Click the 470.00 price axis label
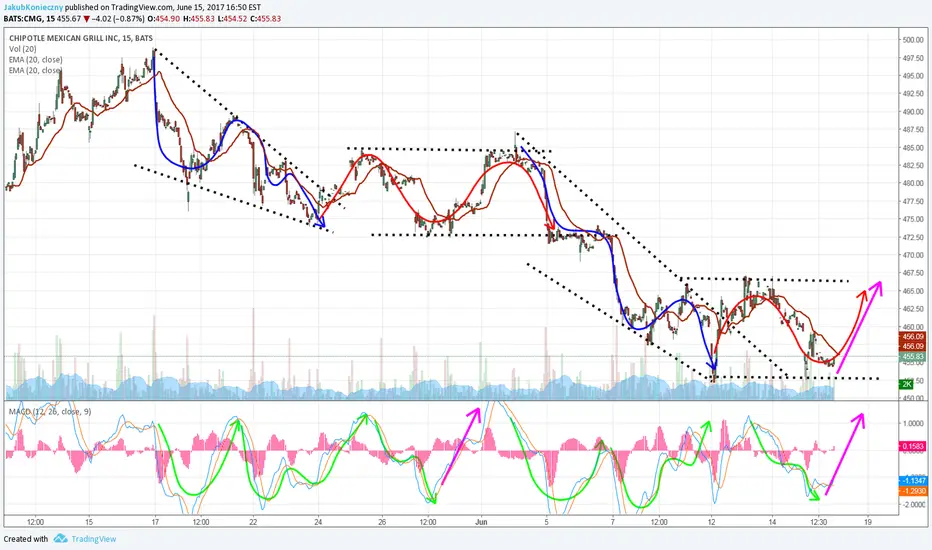Viewport: 932px width, 550px height. pyautogui.click(x=912, y=255)
